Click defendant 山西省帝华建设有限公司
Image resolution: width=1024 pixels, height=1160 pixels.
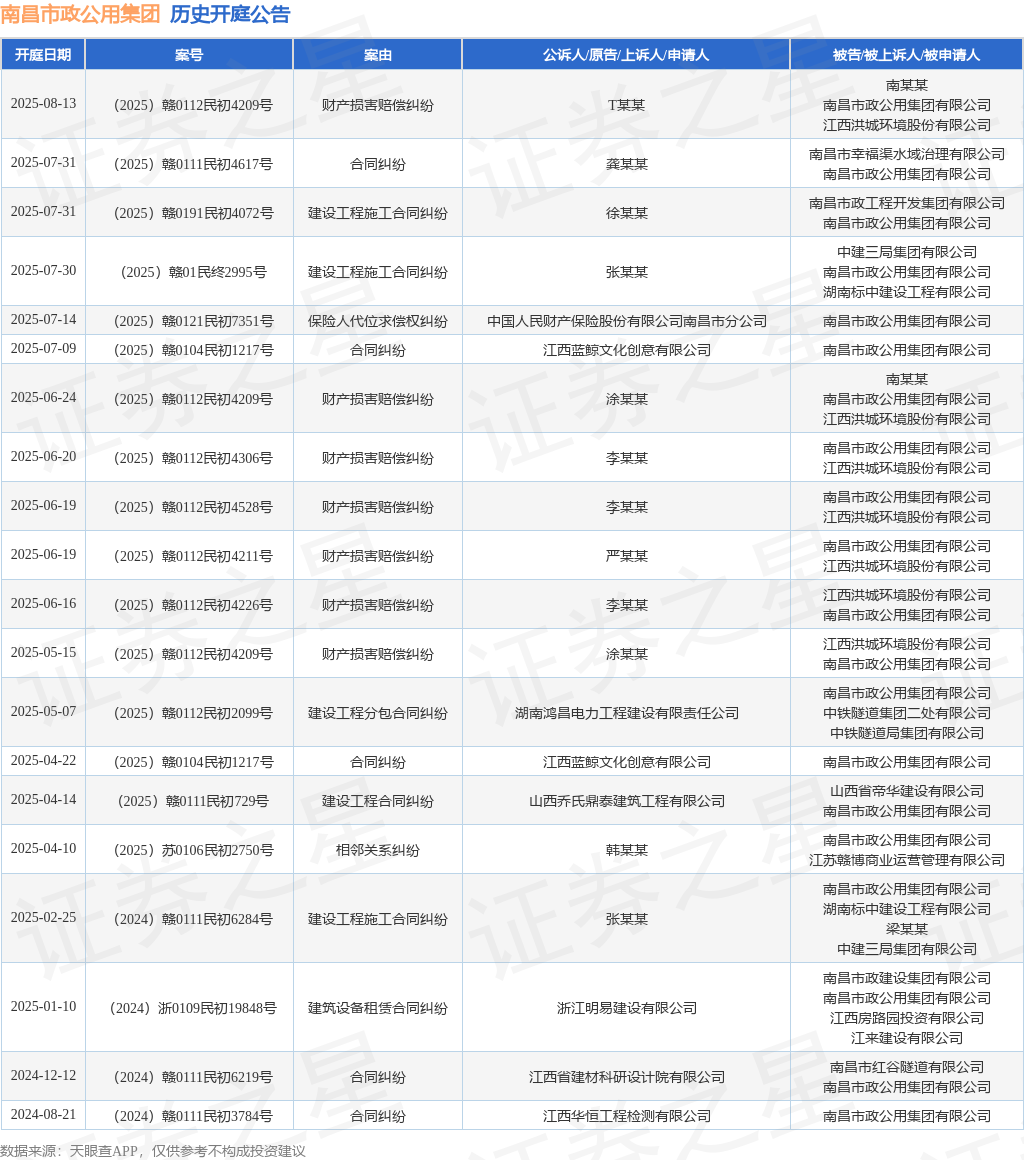[x=907, y=792]
